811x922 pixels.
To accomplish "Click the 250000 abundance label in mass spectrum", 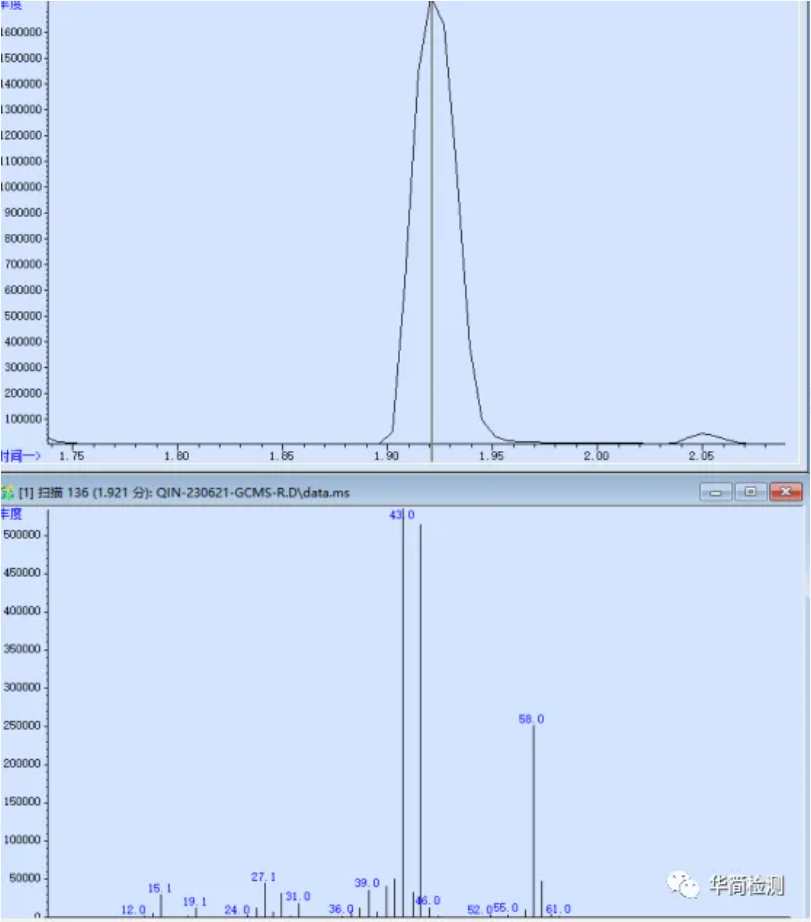I will 22,726.
